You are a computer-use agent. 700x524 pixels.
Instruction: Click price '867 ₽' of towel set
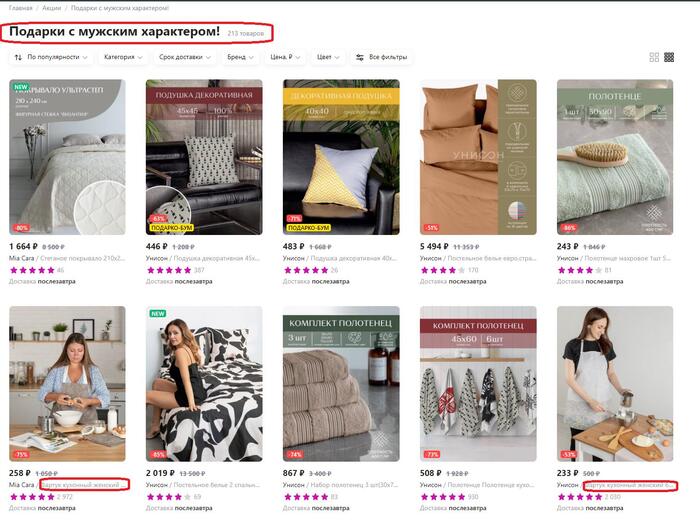click(294, 473)
